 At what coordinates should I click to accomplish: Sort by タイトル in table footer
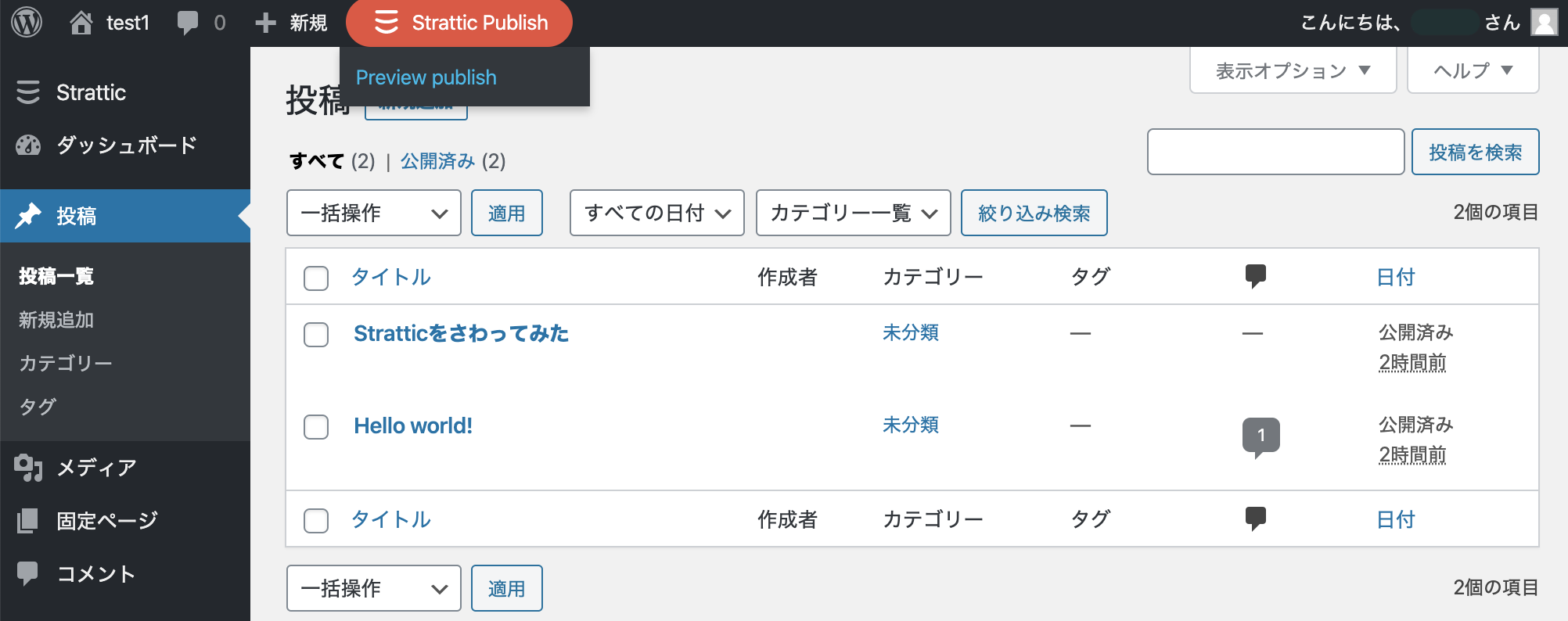coord(391,519)
